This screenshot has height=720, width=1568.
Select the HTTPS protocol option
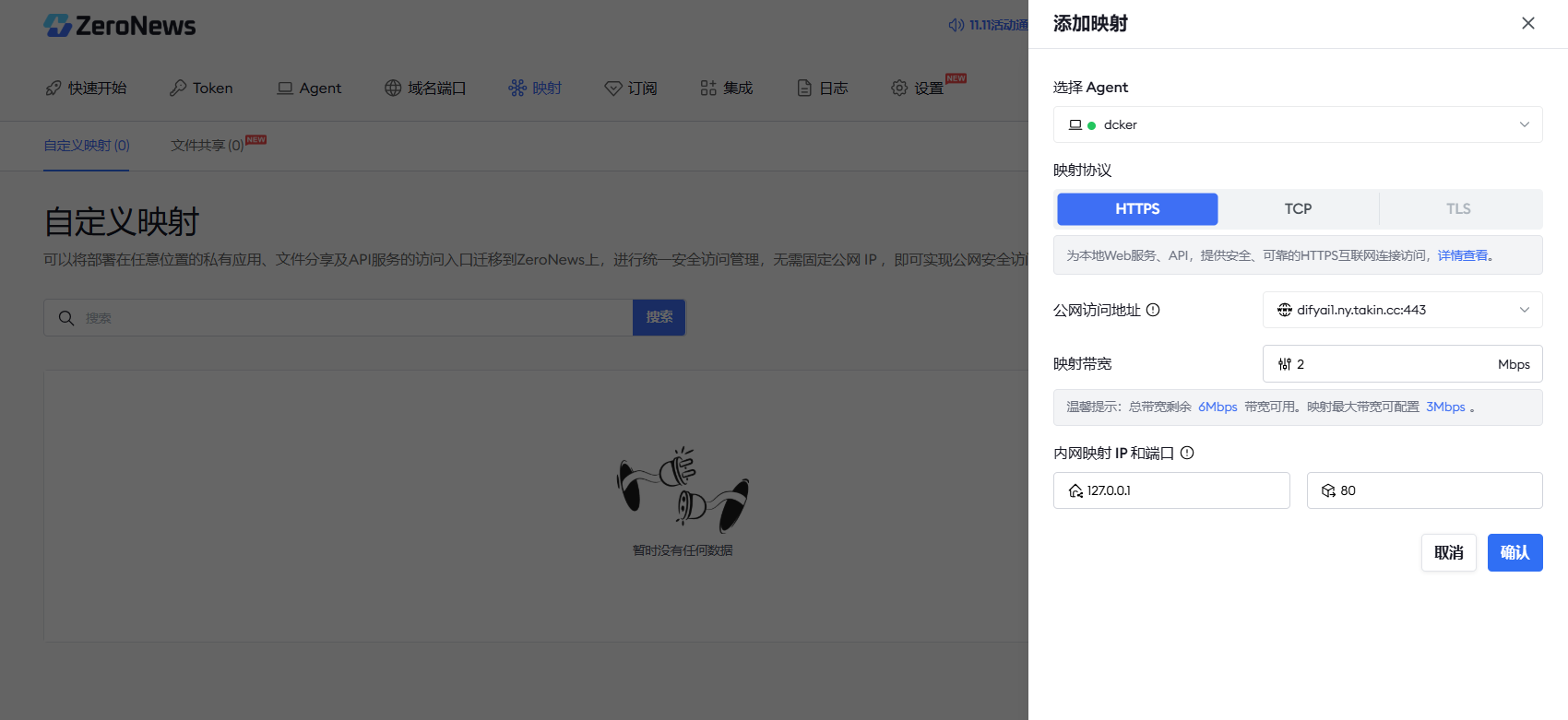click(1137, 209)
